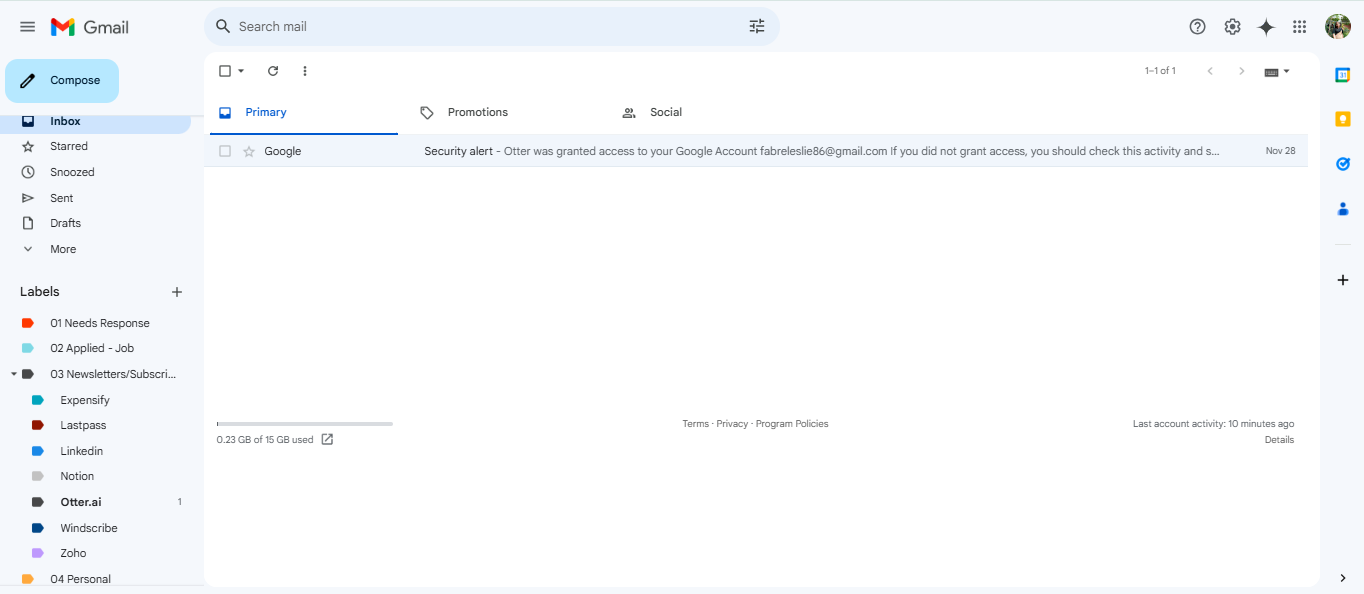
Task: Click the Terms link
Action: pos(695,424)
